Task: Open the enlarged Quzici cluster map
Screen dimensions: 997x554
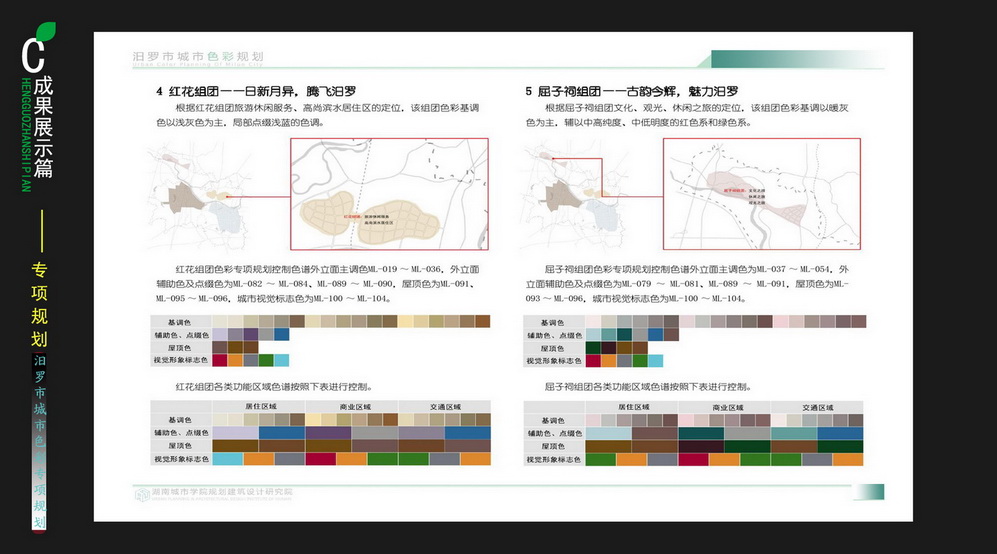Action: tap(762, 193)
